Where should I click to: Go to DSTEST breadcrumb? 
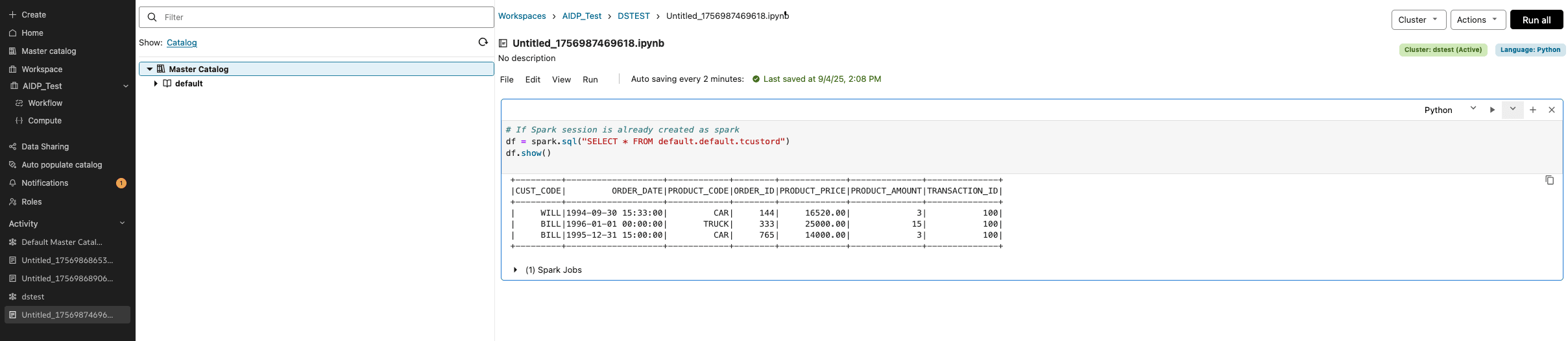point(634,16)
